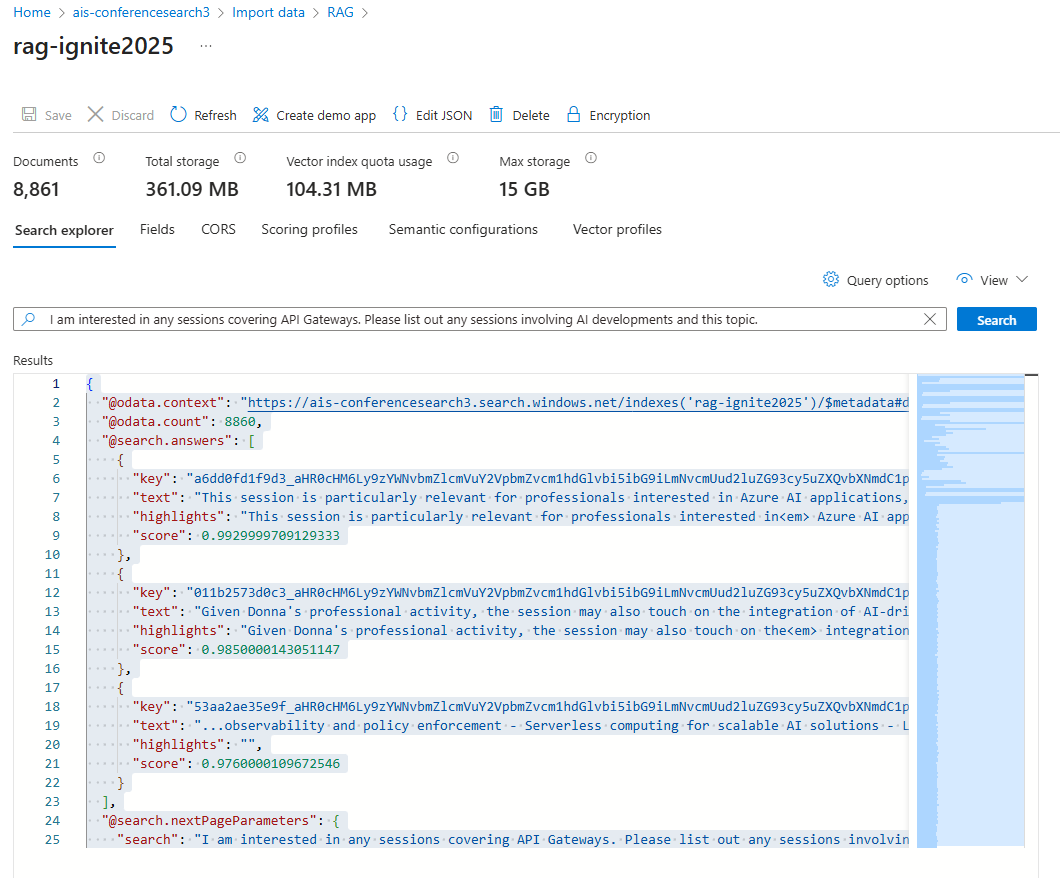Refresh the rag-ignite2025 index
The width and height of the screenshot is (1060, 878).
202,115
